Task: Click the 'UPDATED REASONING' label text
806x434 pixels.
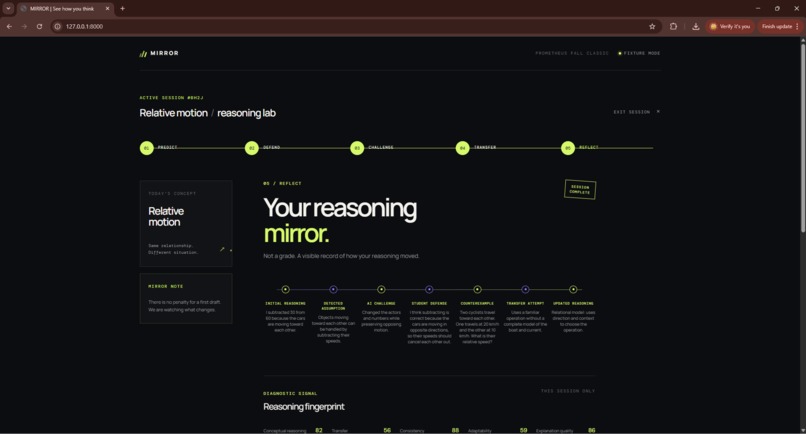Action: click(573, 303)
